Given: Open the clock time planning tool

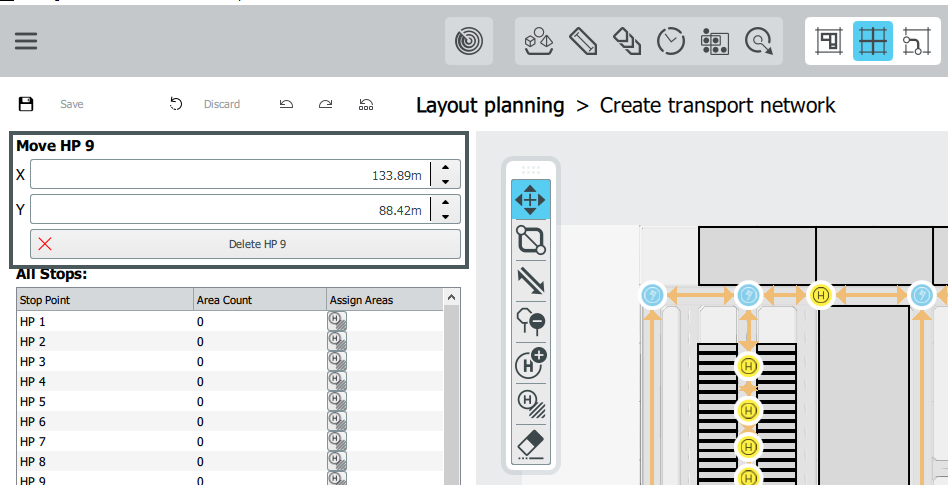Looking at the screenshot, I should pyautogui.click(x=671, y=41).
